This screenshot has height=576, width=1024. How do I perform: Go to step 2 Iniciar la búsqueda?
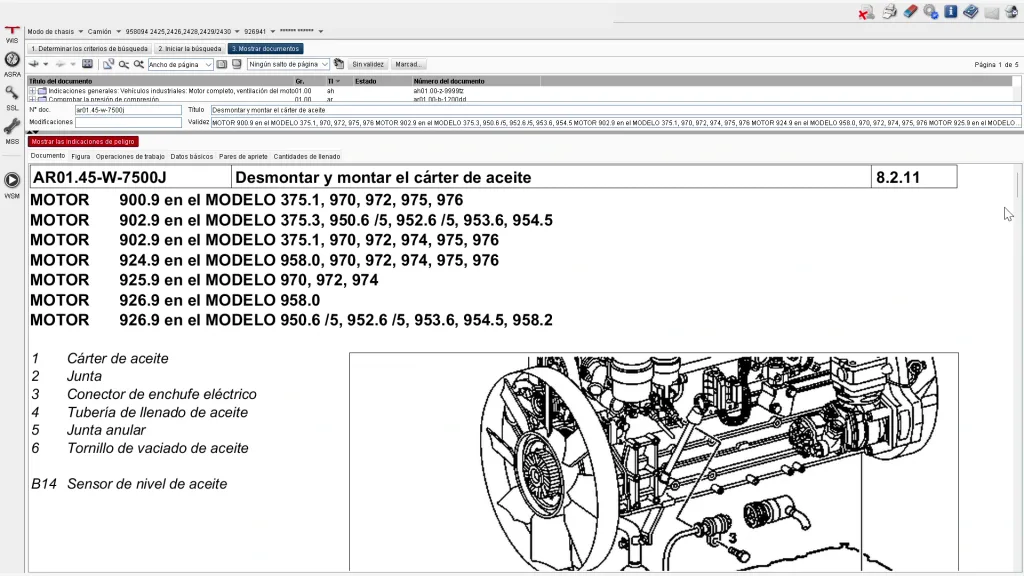pyautogui.click(x=190, y=48)
